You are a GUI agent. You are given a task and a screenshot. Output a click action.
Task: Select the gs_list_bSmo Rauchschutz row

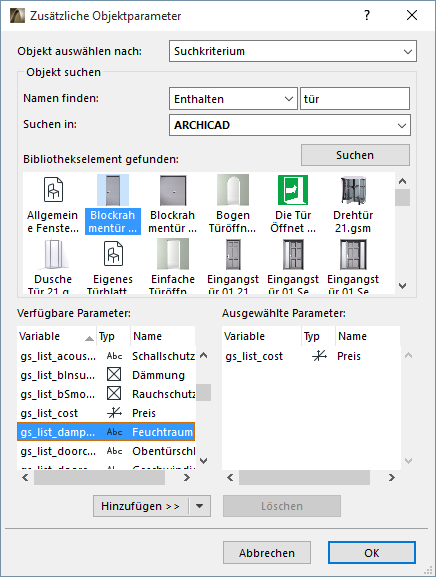tap(106, 394)
